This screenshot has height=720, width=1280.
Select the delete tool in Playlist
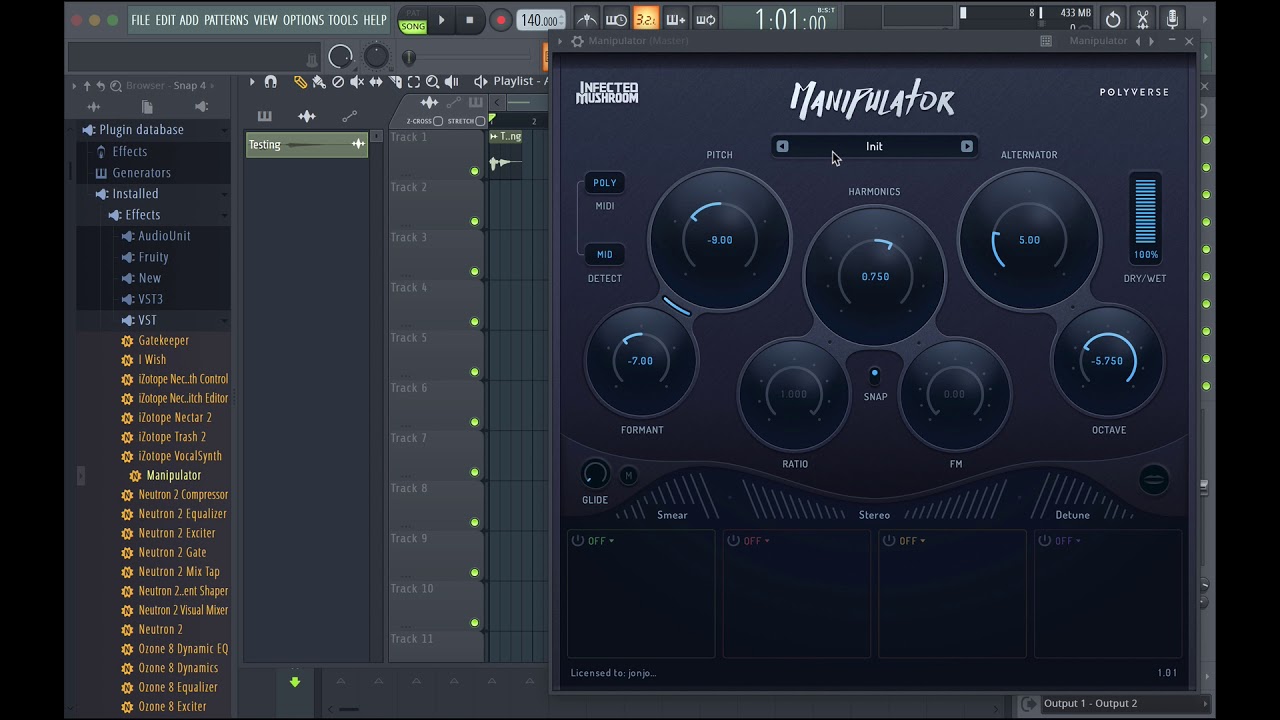(x=338, y=82)
